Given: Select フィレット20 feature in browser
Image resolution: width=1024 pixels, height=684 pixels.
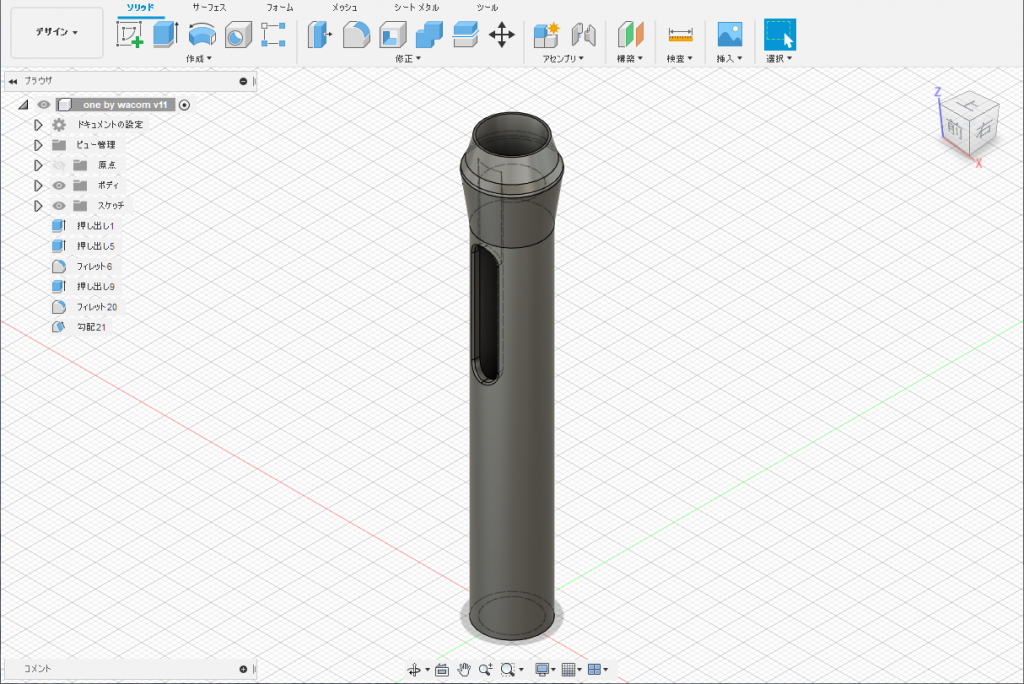Looking at the screenshot, I should point(97,307).
